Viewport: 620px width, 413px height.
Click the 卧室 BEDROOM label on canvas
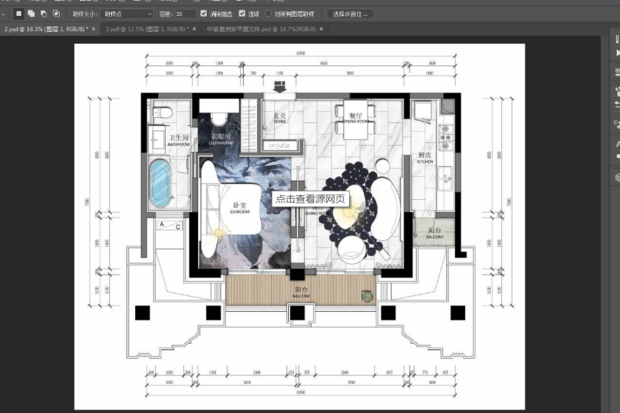(x=240, y=208)
